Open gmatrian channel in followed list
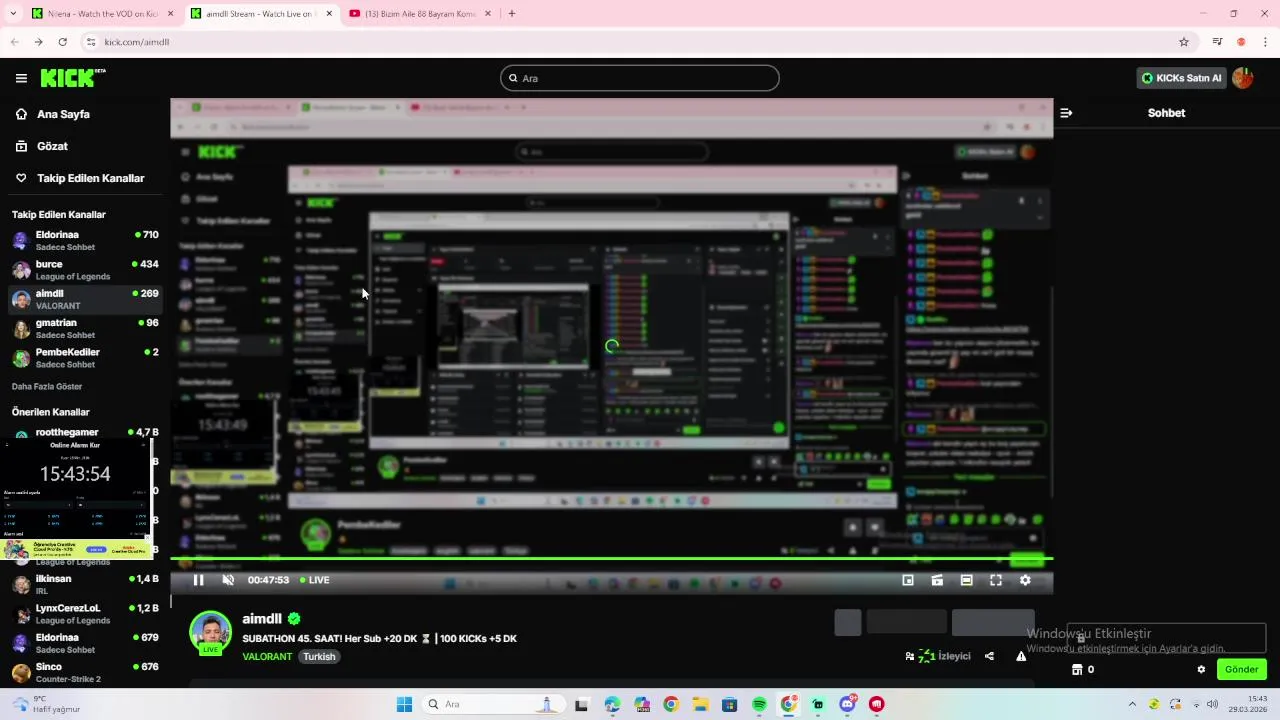The width and height of the screenshot is (1280, 720). click(x=85, y=328)
